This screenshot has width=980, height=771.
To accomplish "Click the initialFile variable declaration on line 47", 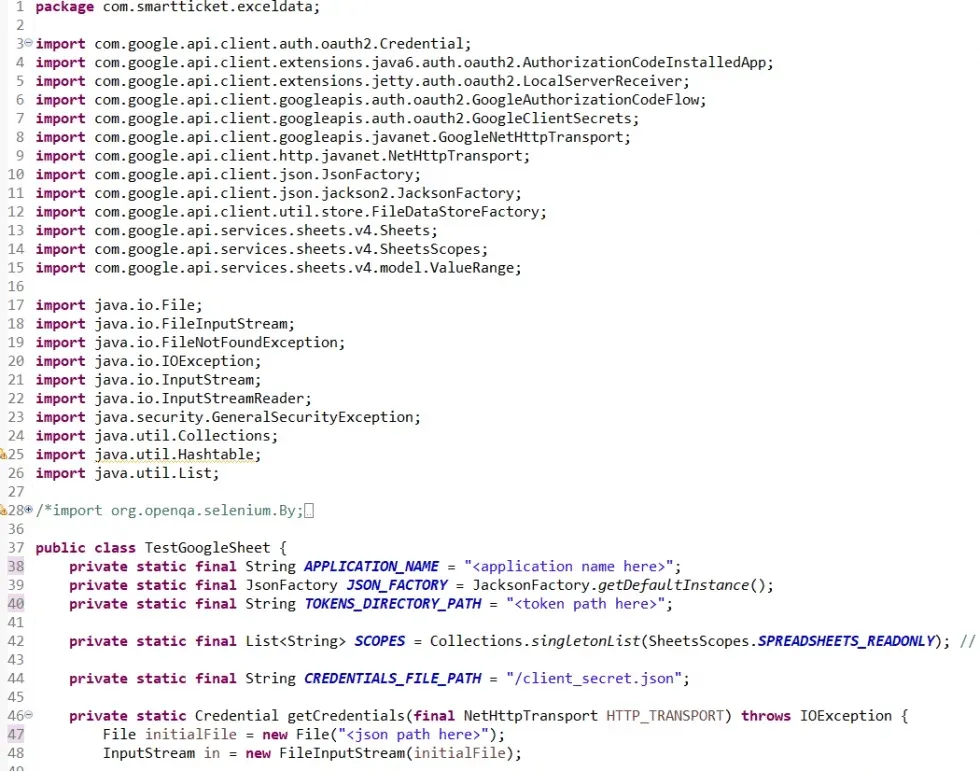I will pyautogui.click(x=191, y=735).
